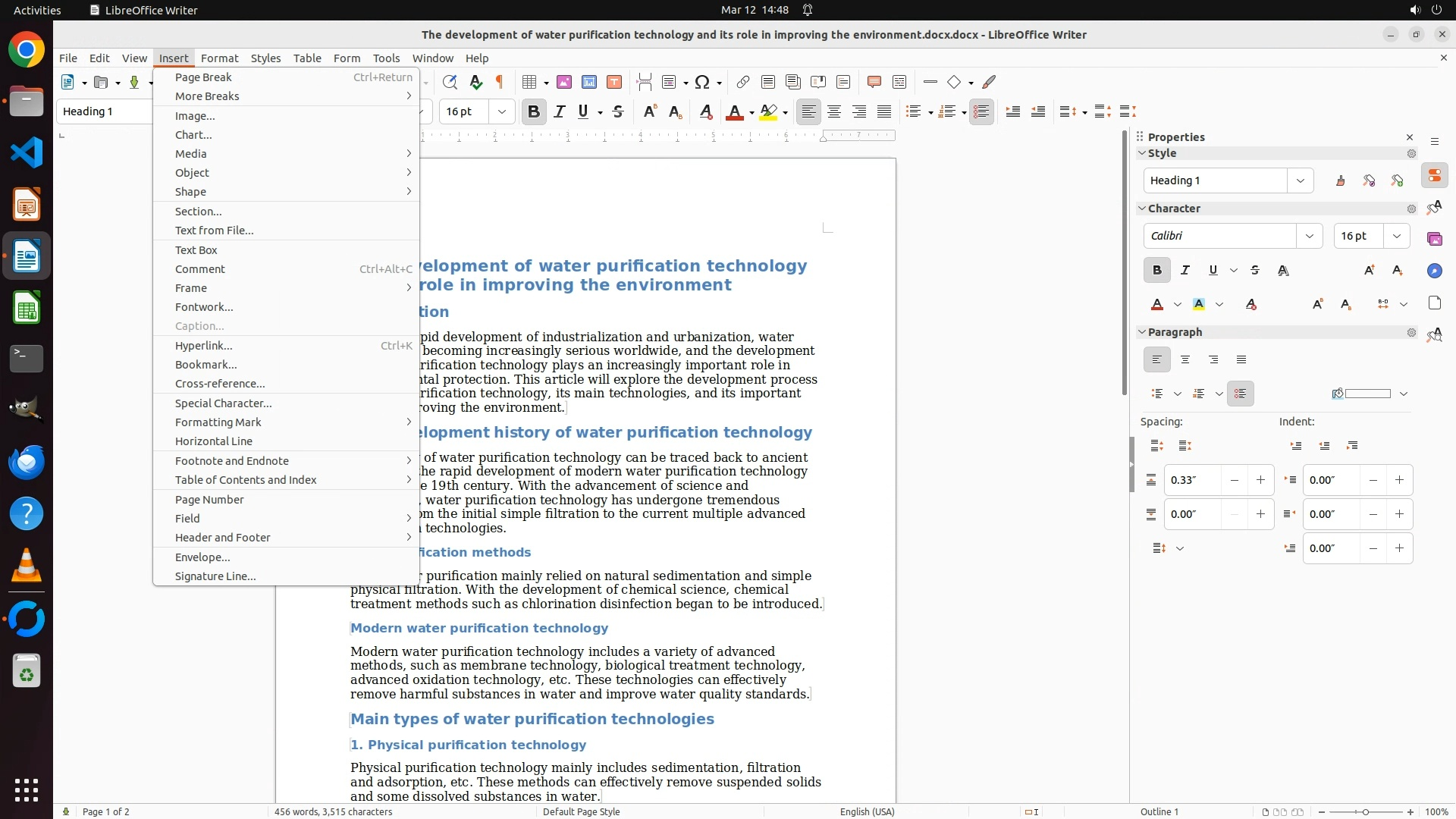
Task: Toggle formatting marks pilcrow icon
Action: (x=500, y=82)
